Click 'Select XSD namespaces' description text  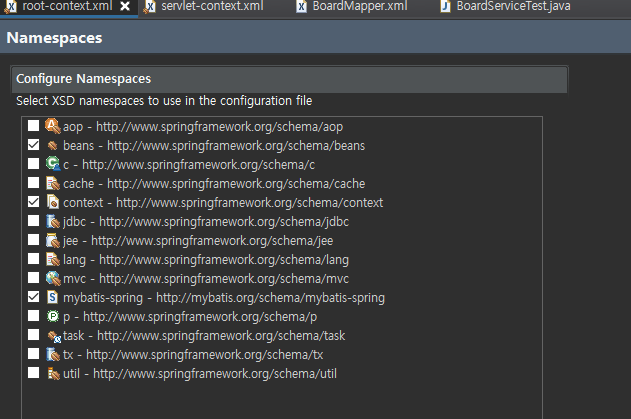[164, 101]
